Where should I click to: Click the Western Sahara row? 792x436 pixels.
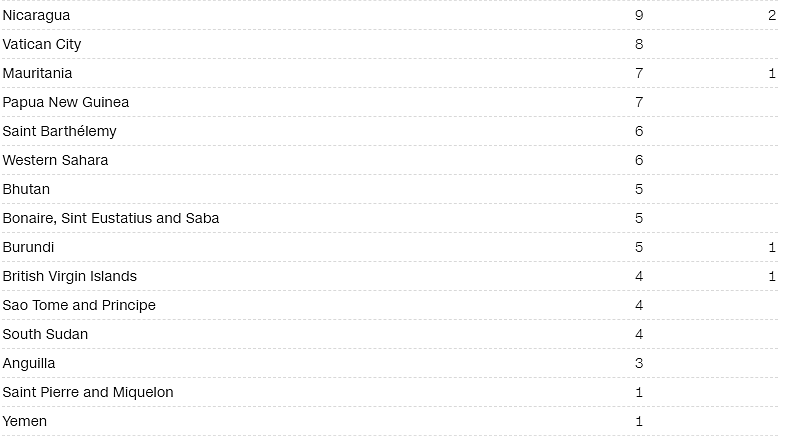pyautogui.click(x=390, y=160)
